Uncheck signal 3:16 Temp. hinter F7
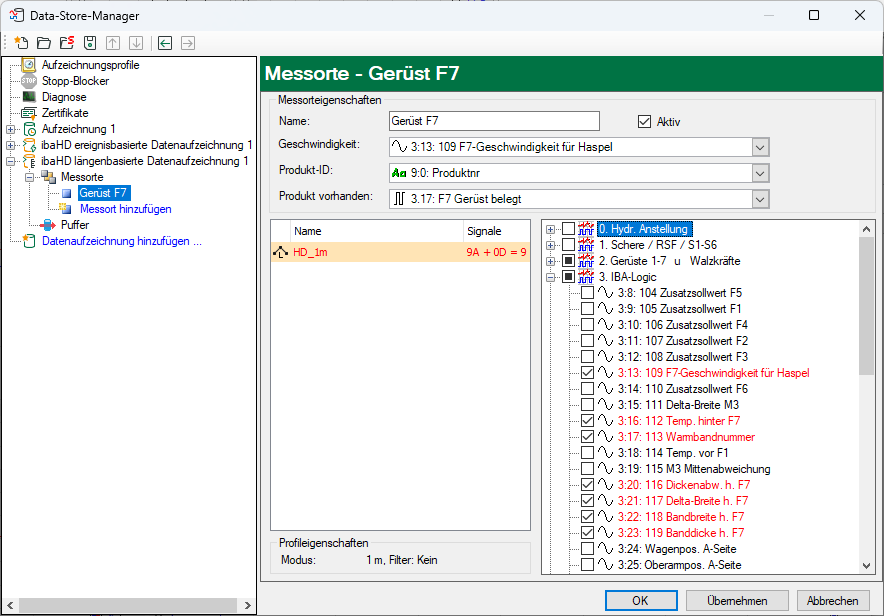This screenshot has width=884, height=616. coord(587,421)
